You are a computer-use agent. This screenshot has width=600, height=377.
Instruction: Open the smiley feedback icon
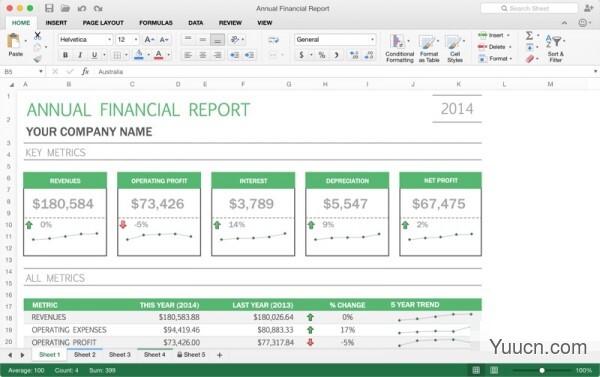[582, 23]
